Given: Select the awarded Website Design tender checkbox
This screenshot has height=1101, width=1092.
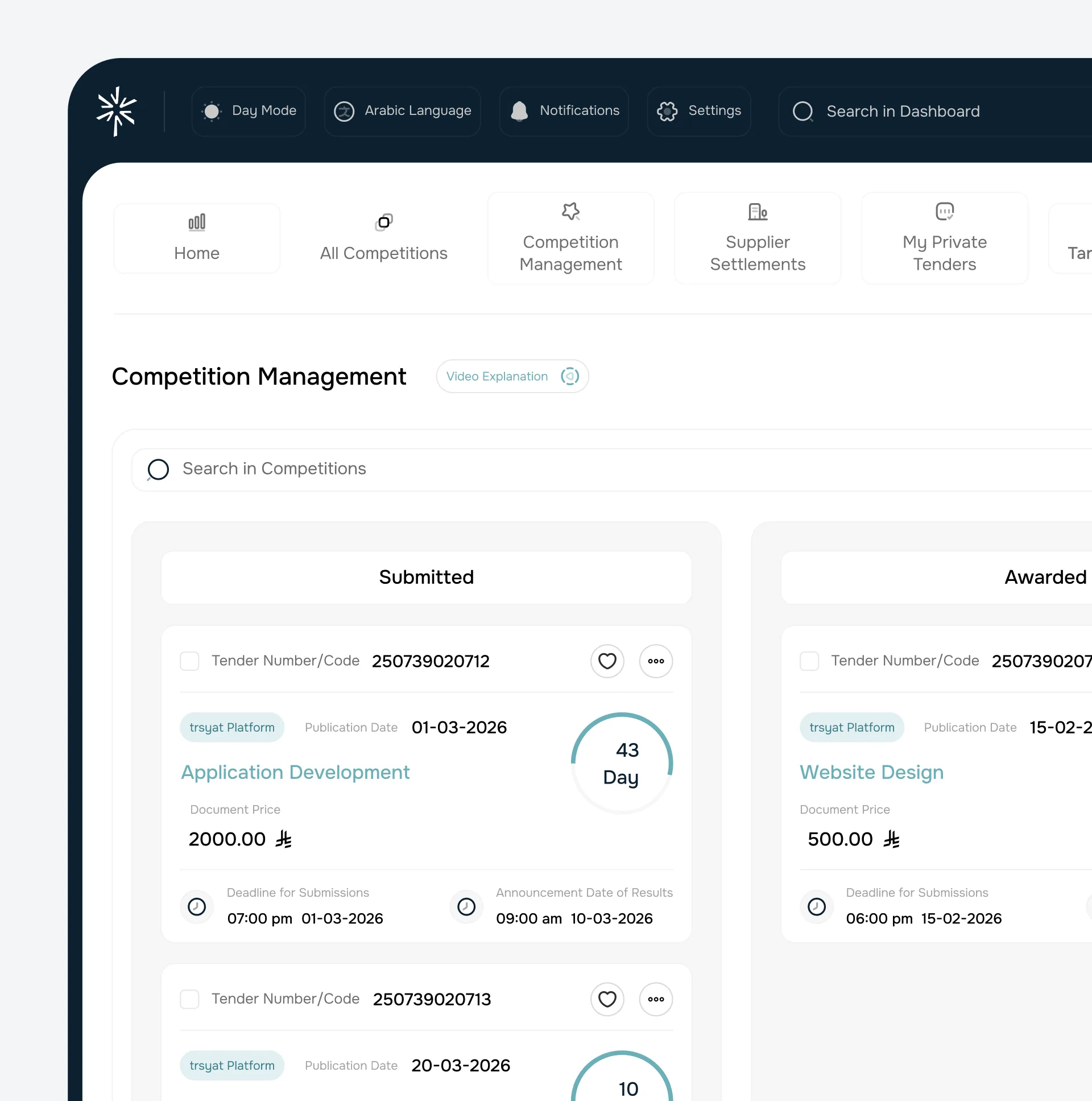Looking at the screenshot, I should pos(809,661).
